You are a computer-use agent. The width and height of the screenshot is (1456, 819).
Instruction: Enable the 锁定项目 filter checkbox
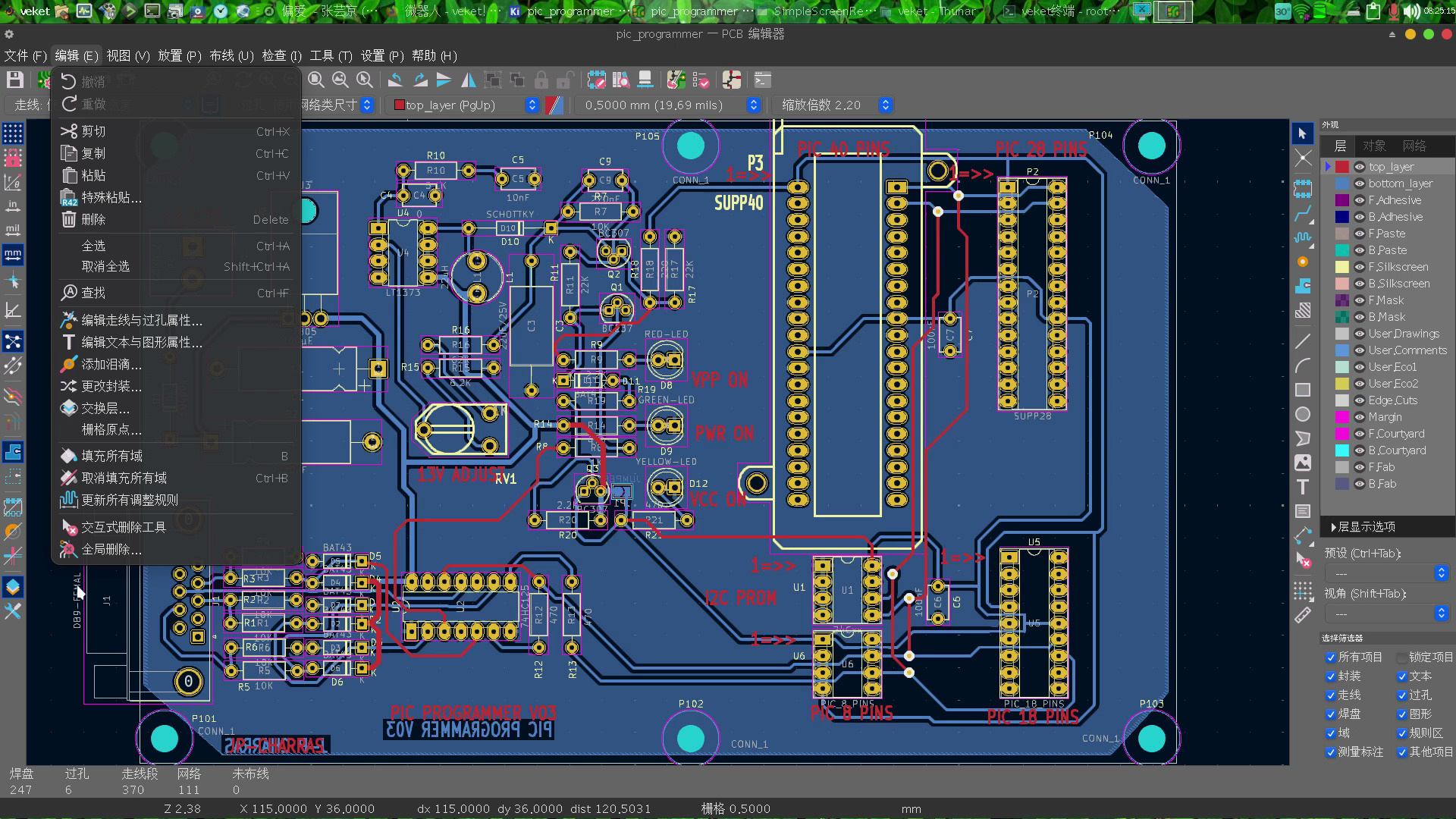pyautogui.click(x=1401, y=657)
